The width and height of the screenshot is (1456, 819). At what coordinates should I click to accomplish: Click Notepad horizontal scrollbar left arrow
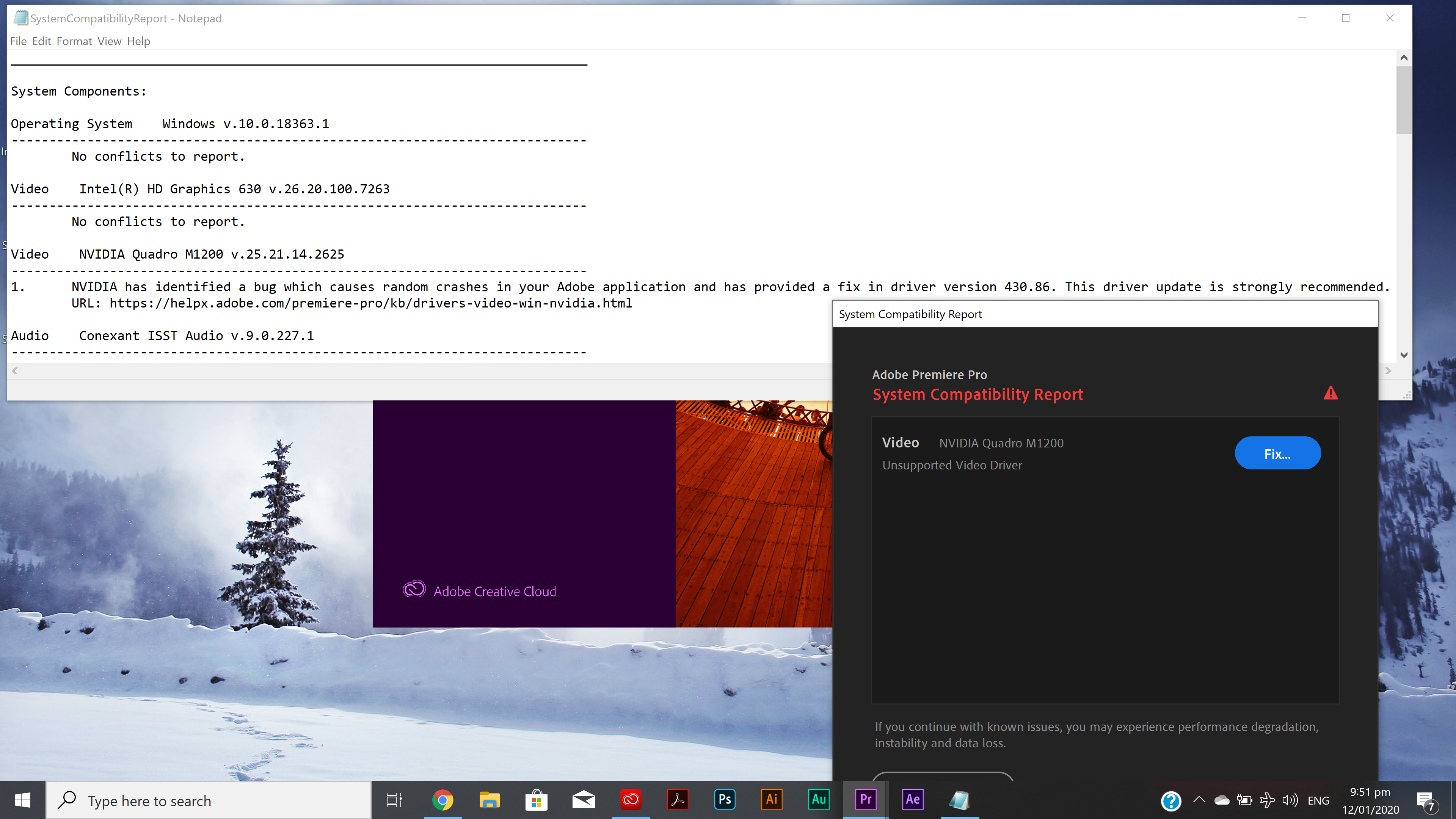pyautogui.click(x=15, y=371)
